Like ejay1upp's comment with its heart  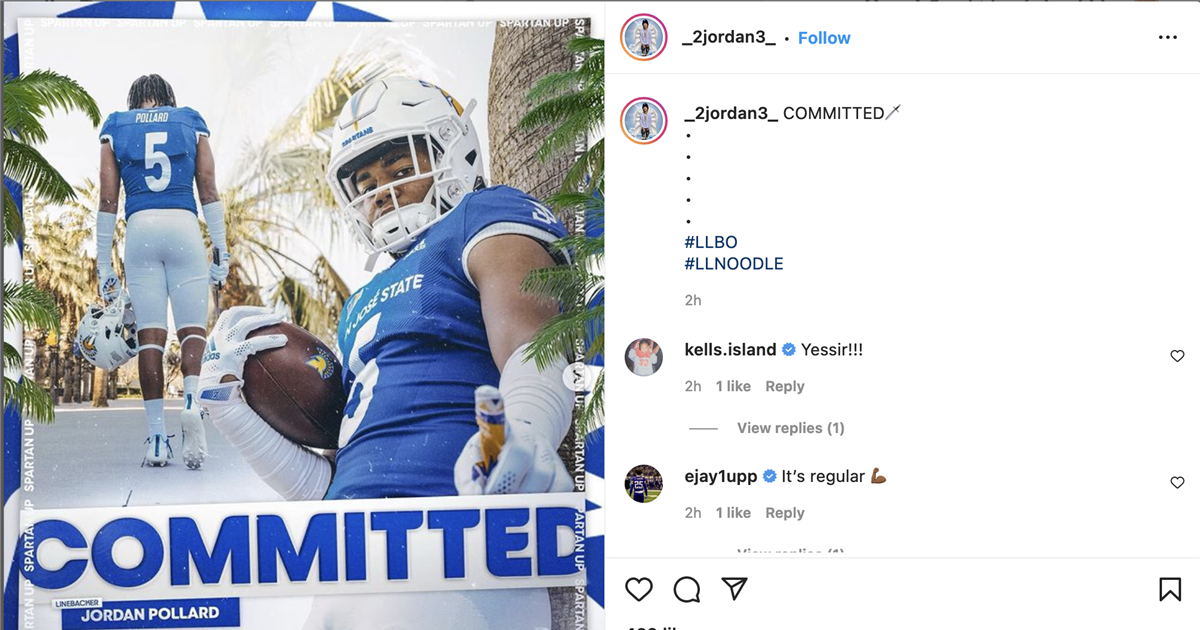click(x=1177, y=483)
